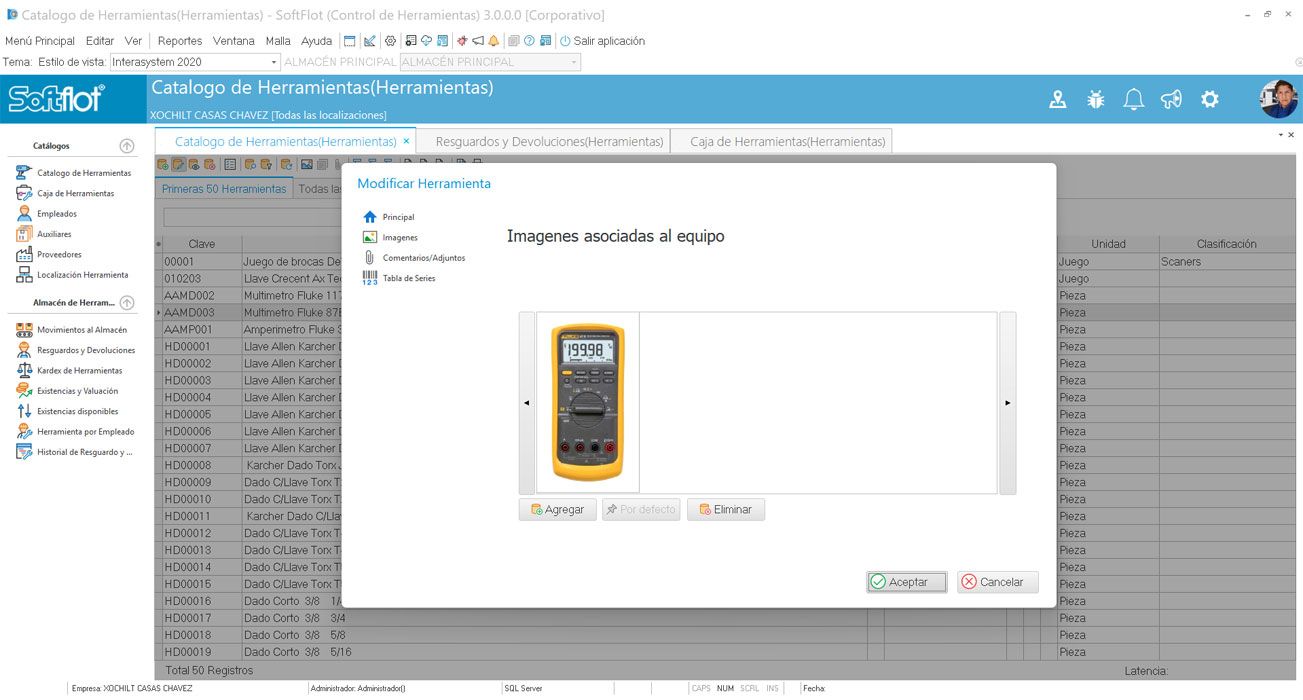Click the bug report icon in header

(1095, 99)
